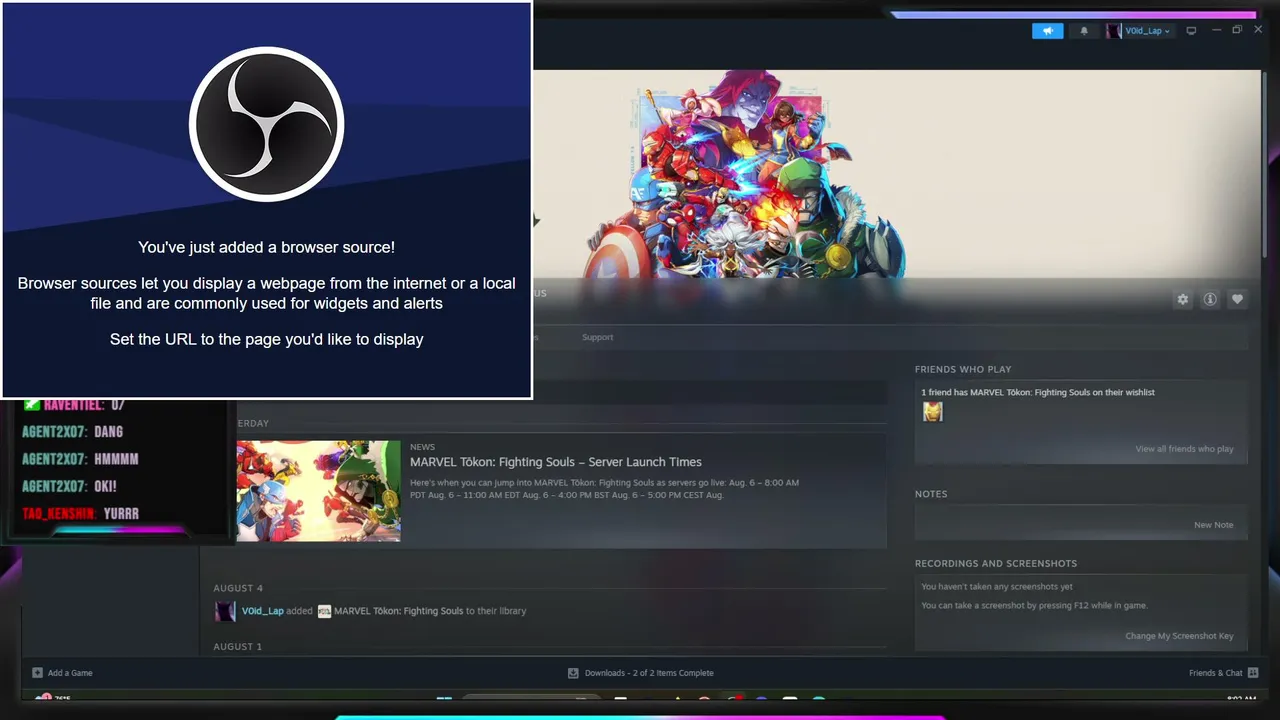Image resolution: width=1280 pixels, height=720 pixels.
Task: Open Downloads status '2 of 2 Items Complete'
Action: coord(649,673)
